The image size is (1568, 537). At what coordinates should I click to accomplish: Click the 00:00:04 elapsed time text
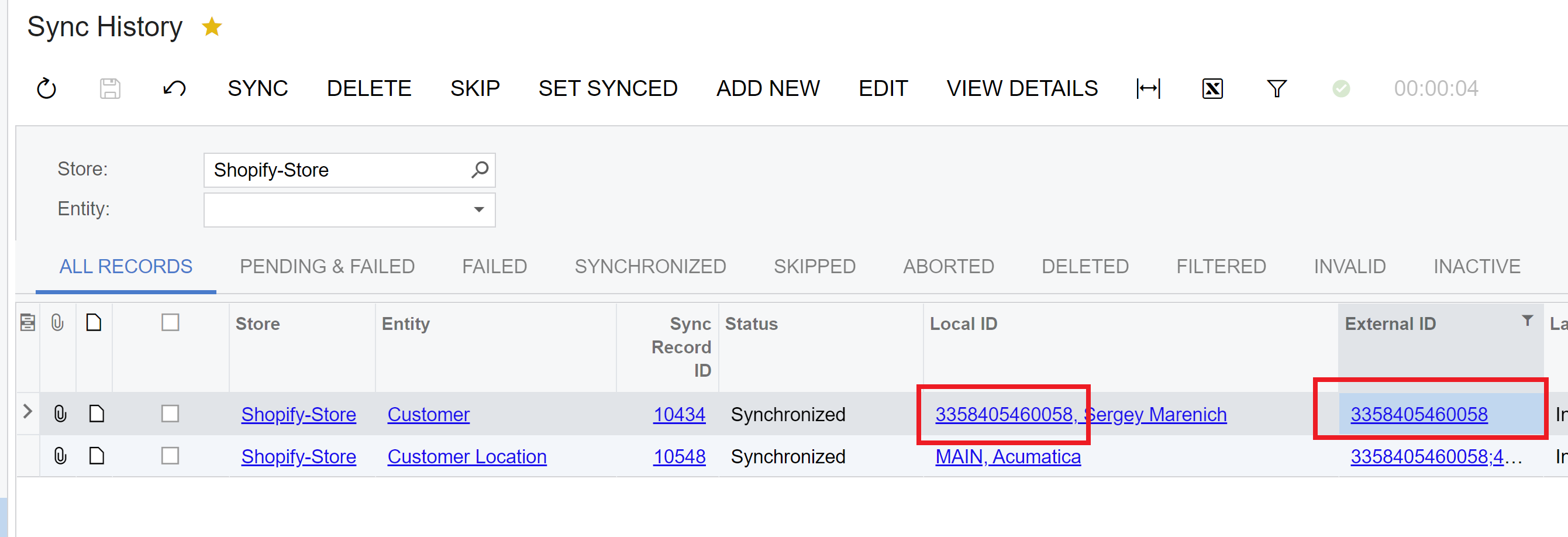click(x=1436, y=89)
